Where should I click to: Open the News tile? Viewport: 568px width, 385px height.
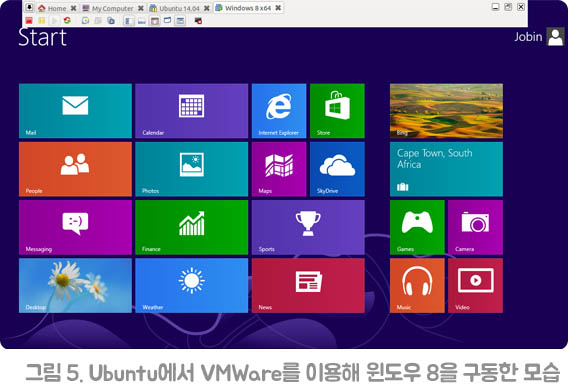point(308,285)
